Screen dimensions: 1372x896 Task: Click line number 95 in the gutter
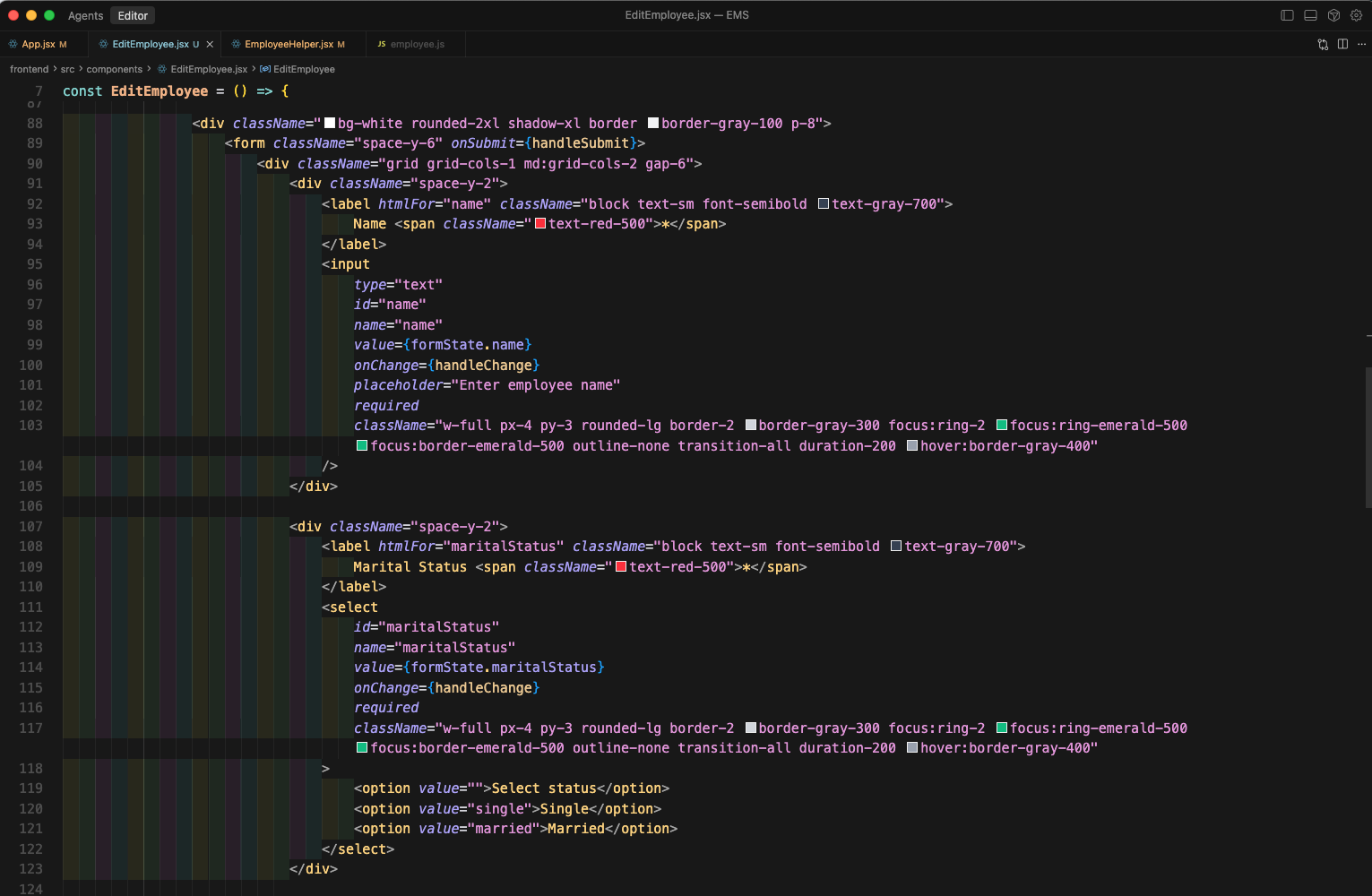34,264
